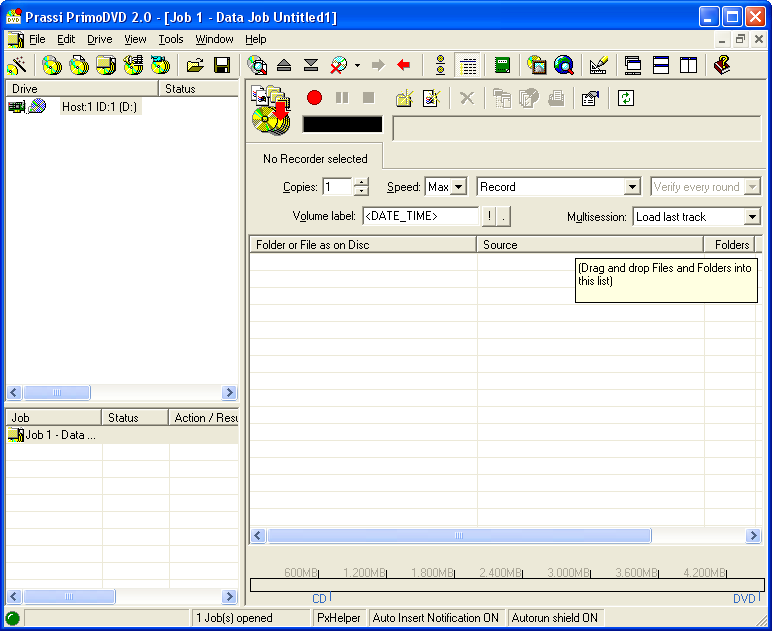
Task: Start a disc copy job (first disc stack icon)
Action: 52,65
